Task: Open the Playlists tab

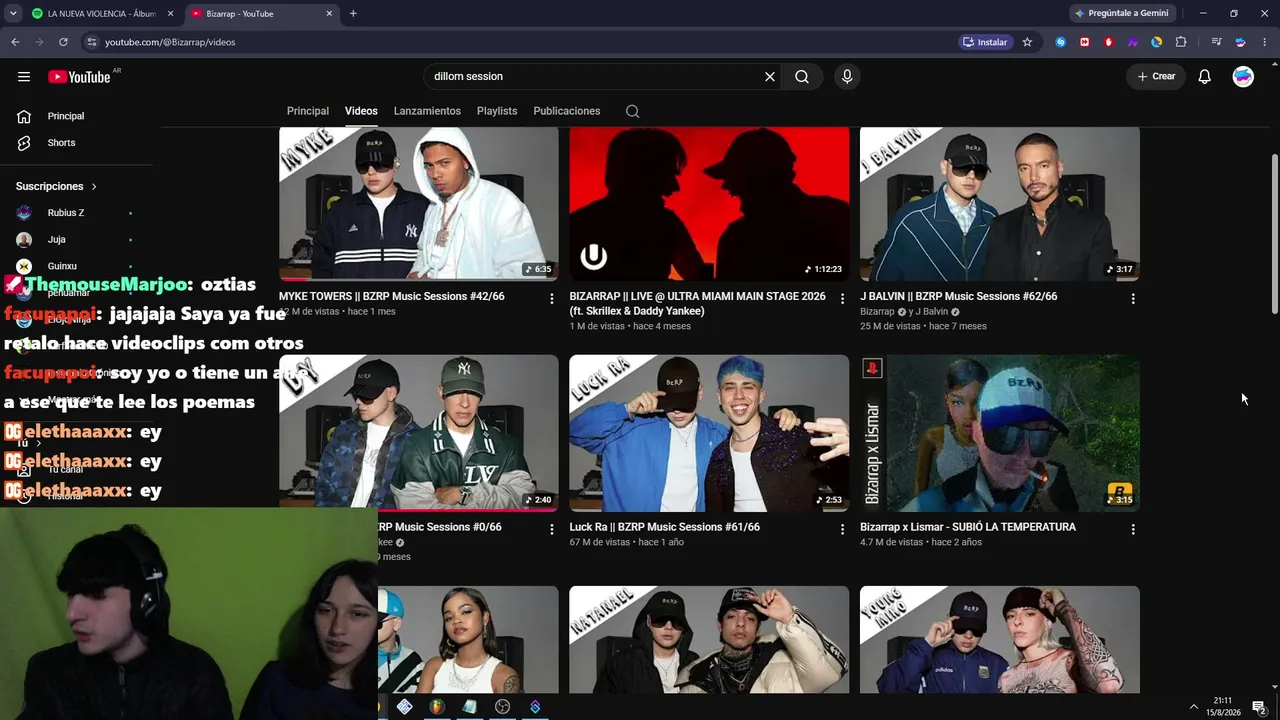Action: (497, 111)
